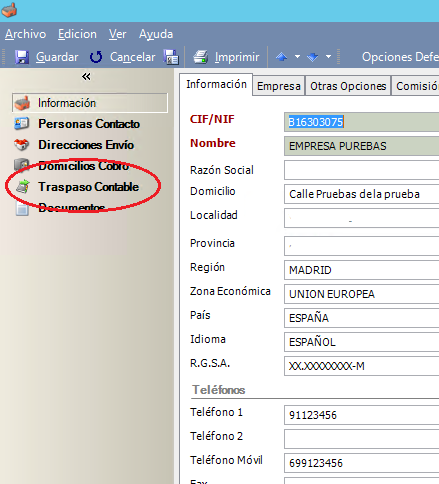Click the R.G.S.A. field
The height and width of the screenshot is (484, 439).
362,366
